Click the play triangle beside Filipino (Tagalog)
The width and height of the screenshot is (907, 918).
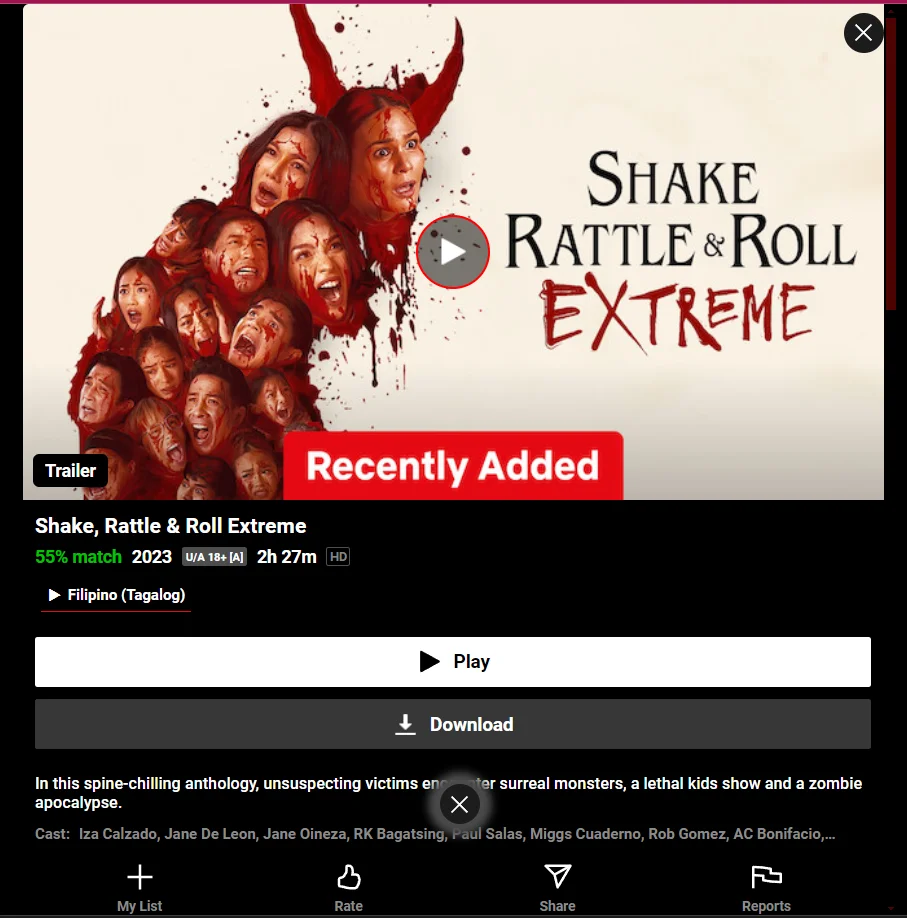[x=54, y=595]
